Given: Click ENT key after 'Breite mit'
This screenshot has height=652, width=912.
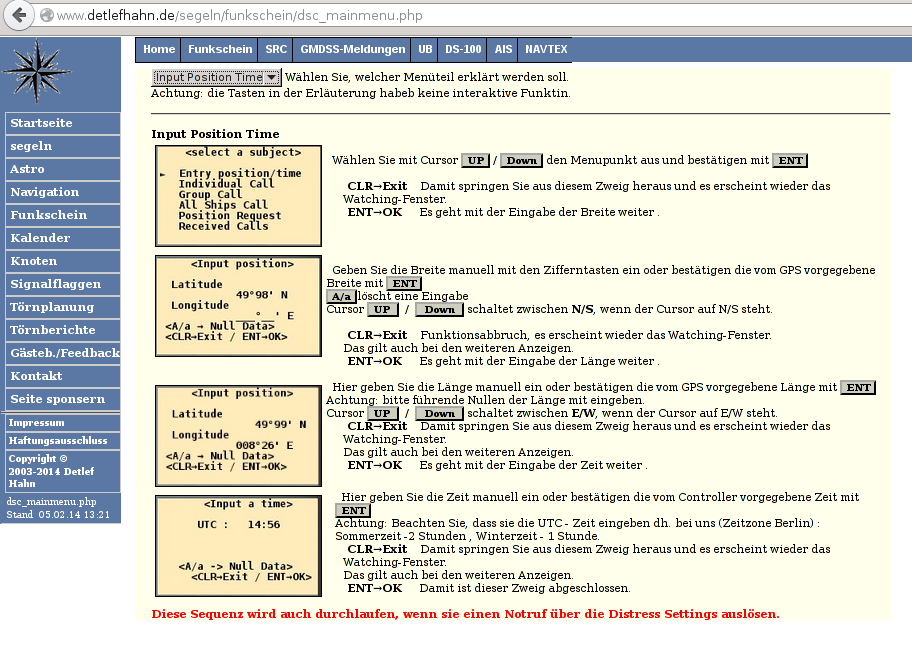Looking at the screenshot, I should [x=405, y=284].
